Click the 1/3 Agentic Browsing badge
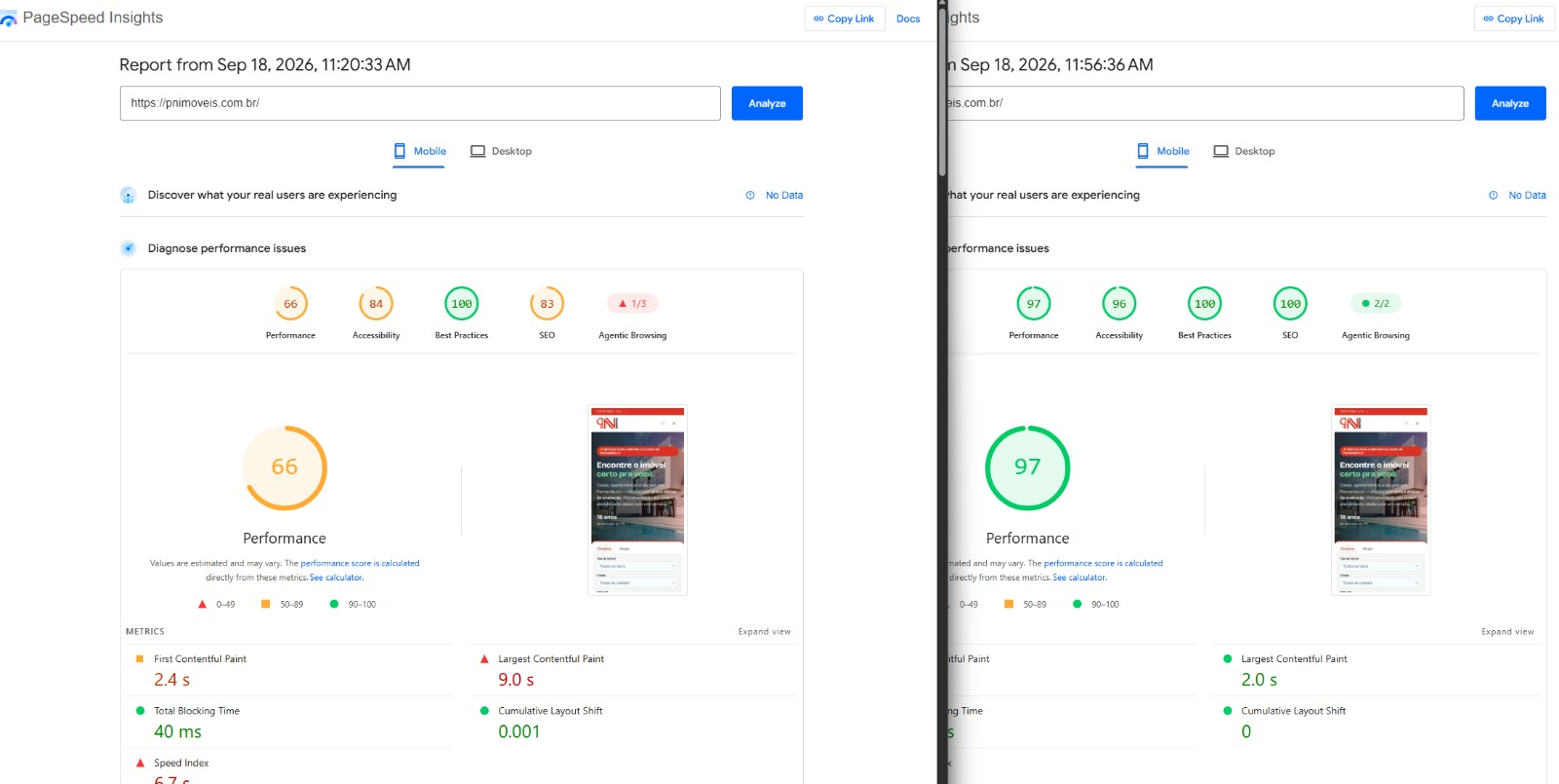Viewport: 1559px width, 784px height. pyautogui.click(x=632, y=304)
